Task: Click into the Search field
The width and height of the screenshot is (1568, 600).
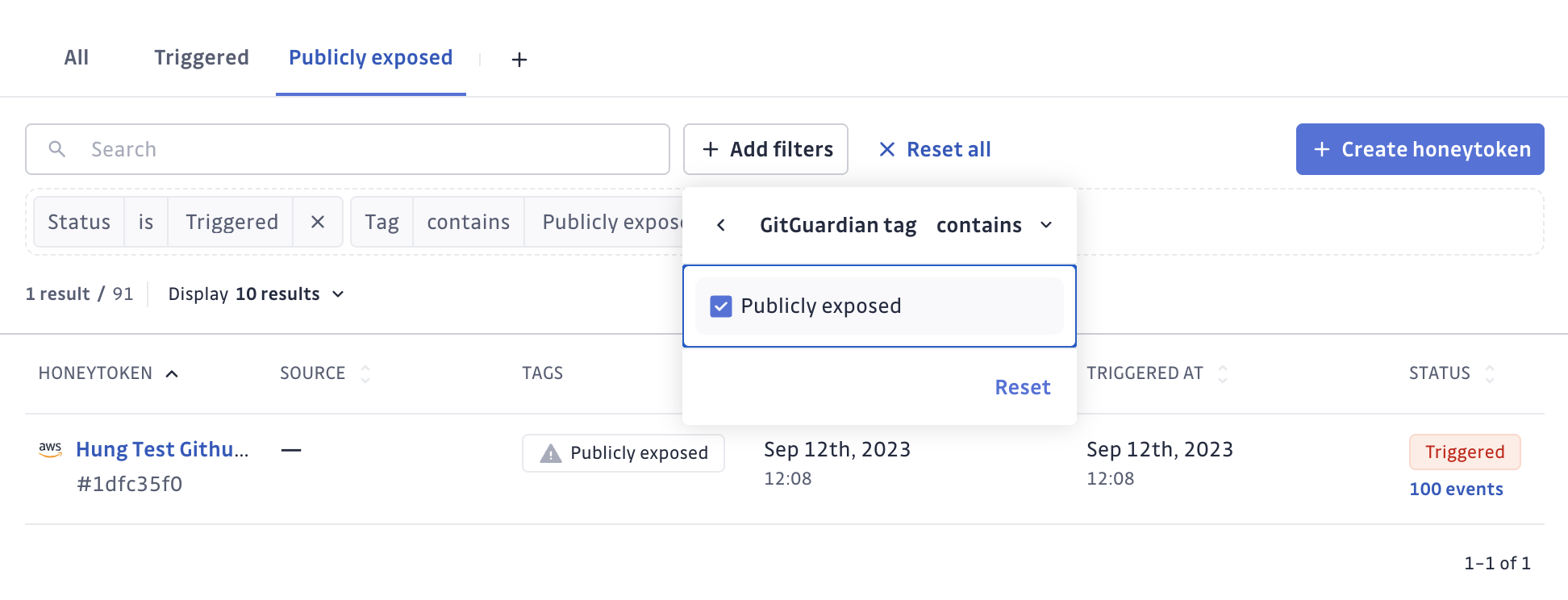Action: [348, 149]
